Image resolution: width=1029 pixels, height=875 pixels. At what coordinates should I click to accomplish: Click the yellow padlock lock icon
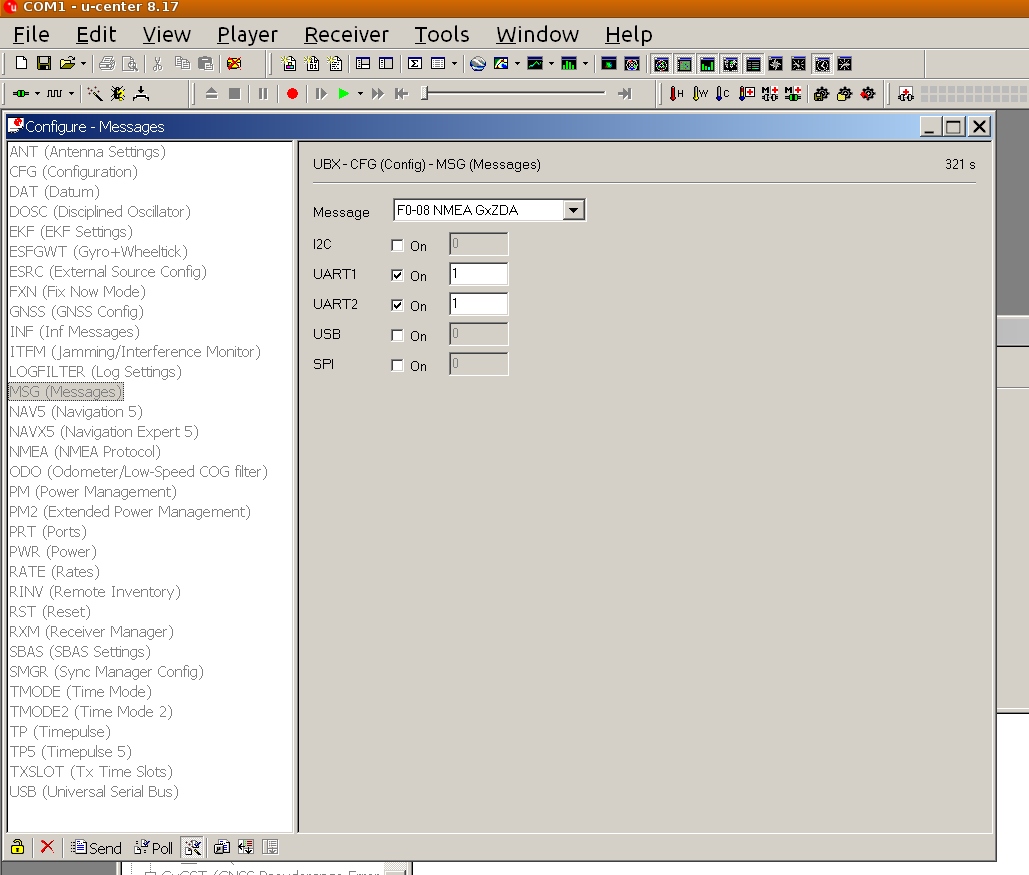point(18,847)
